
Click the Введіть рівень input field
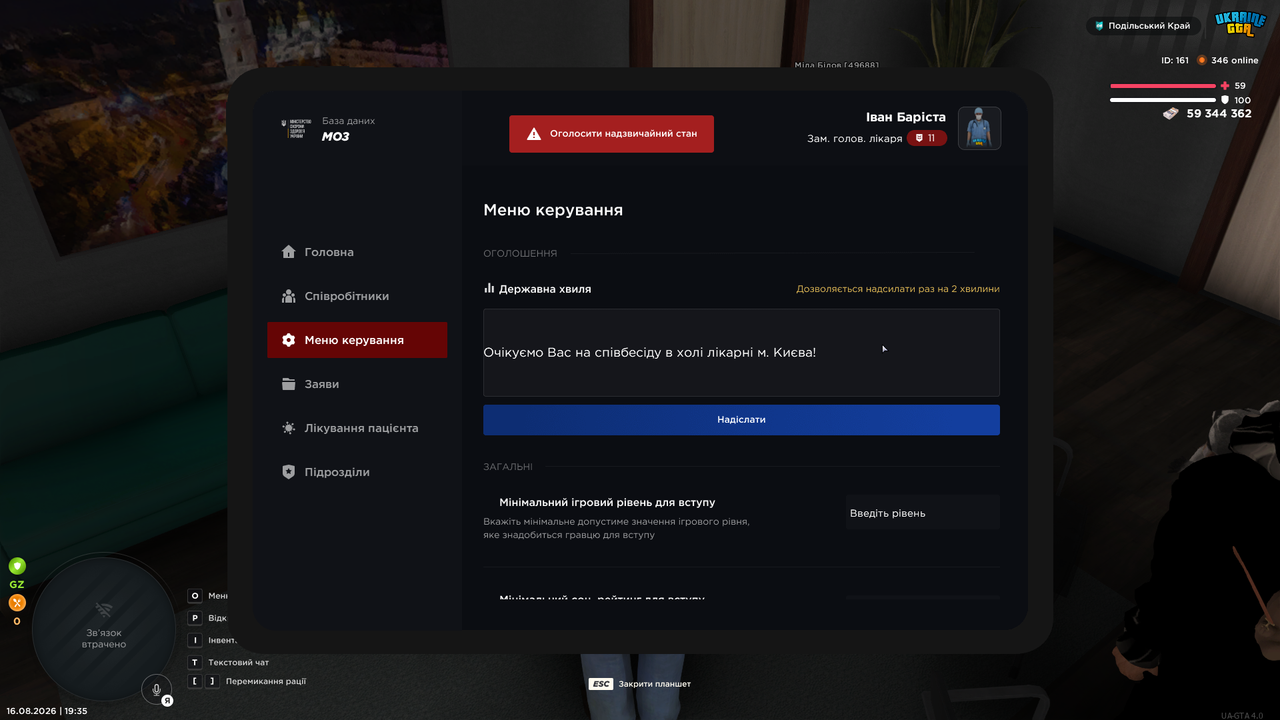(923, 513)
